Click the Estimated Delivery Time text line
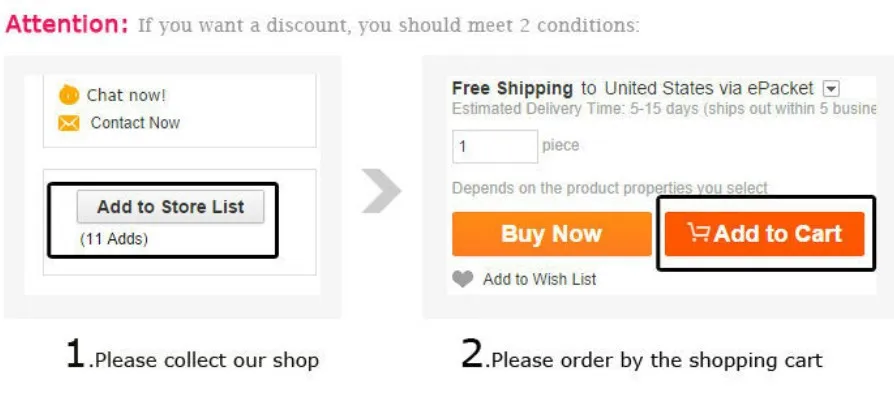This screenshot has height=393, width=894. click(664, 108)
